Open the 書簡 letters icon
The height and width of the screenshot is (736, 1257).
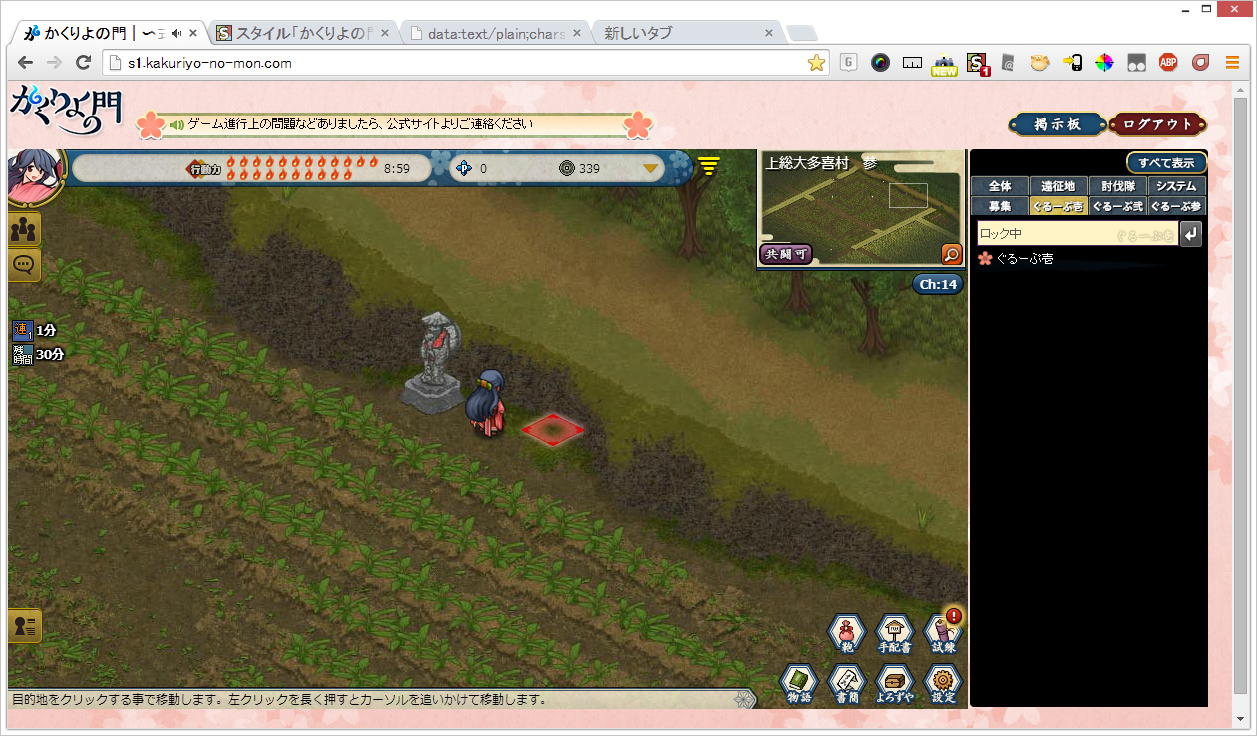tap(847, 684)
